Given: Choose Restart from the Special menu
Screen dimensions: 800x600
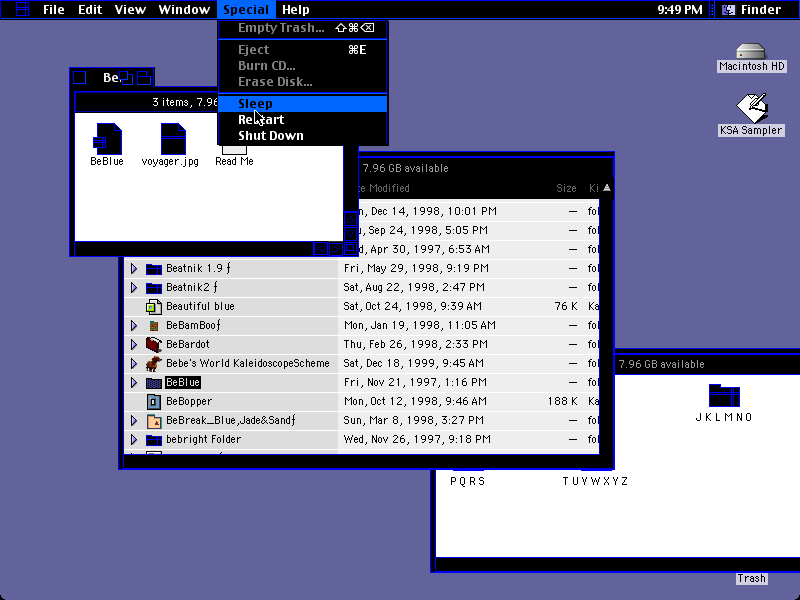Looking at the screenshot, I should pyautogui.click(x=303, y=120).
